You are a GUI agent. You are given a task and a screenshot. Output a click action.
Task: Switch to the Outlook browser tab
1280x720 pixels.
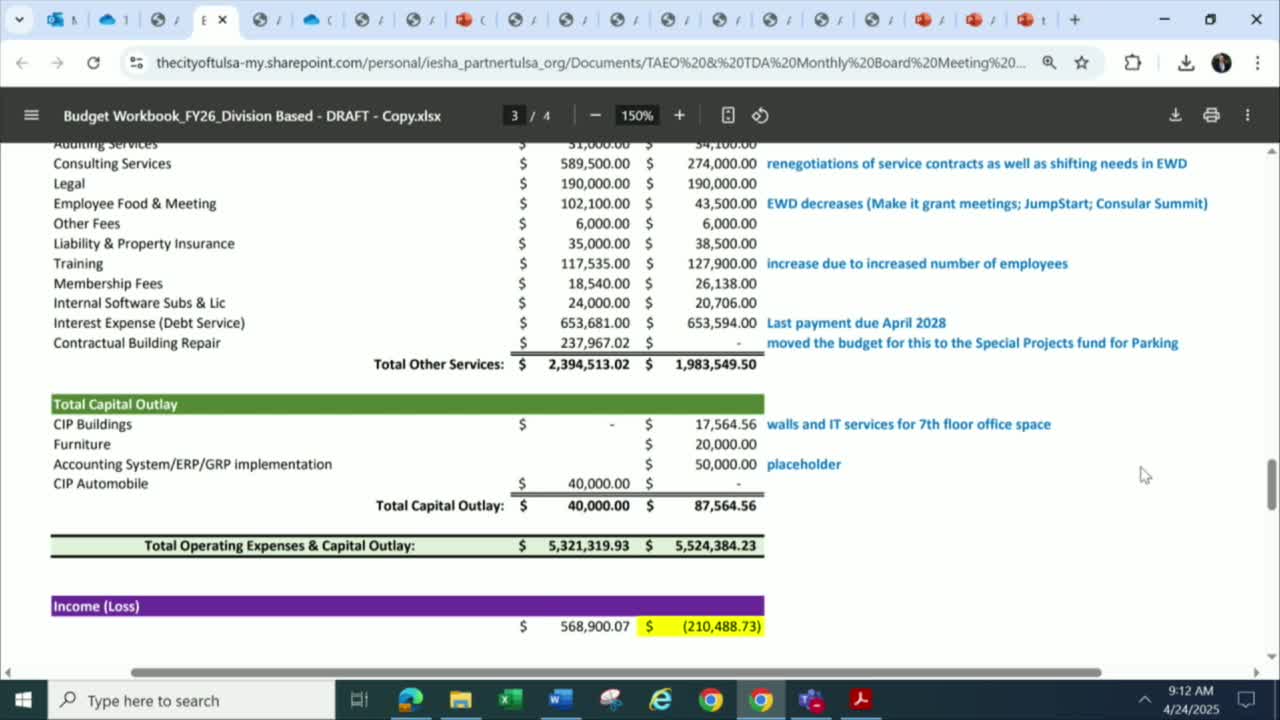(x=62, y=19)
